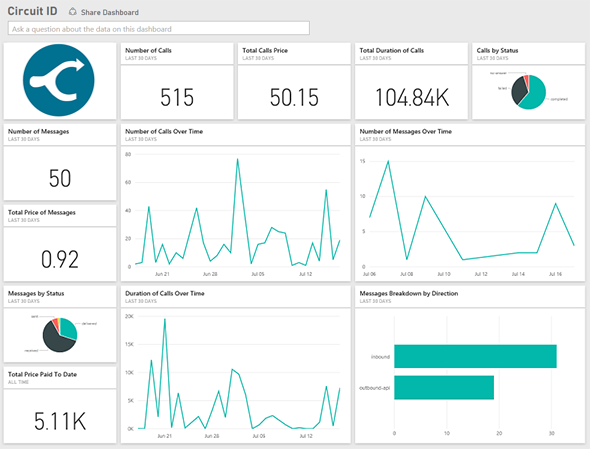Click the inbound bar in Messages Breakdown
Viewport: 590px width, 449px height.
coord(475,356)
